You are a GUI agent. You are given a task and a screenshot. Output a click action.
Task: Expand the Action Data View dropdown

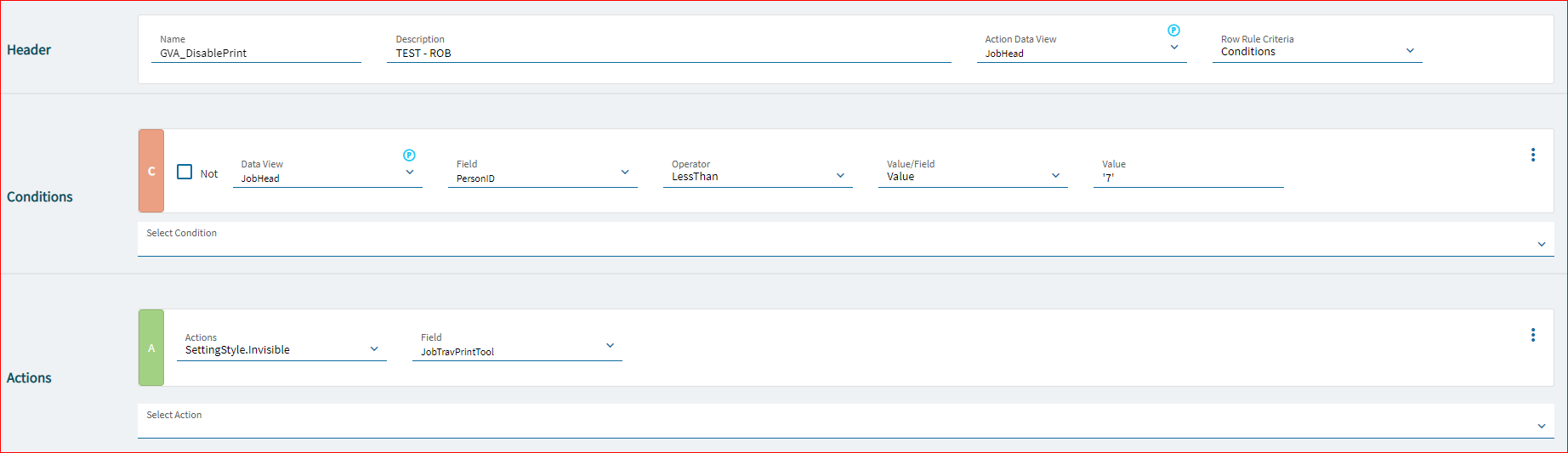[1174, 48]
